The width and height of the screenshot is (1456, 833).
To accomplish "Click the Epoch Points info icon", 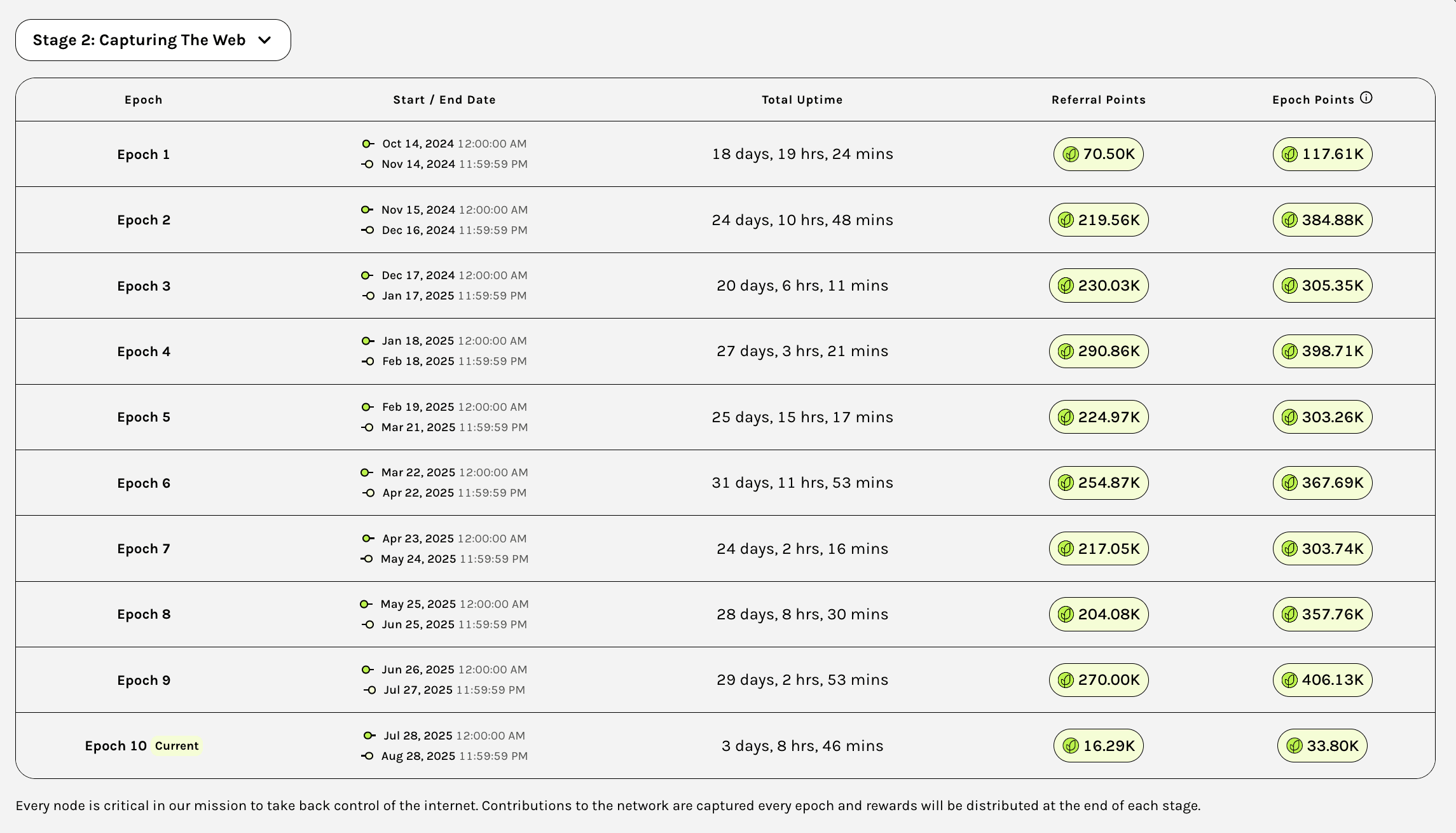I will pos(1366,98).
